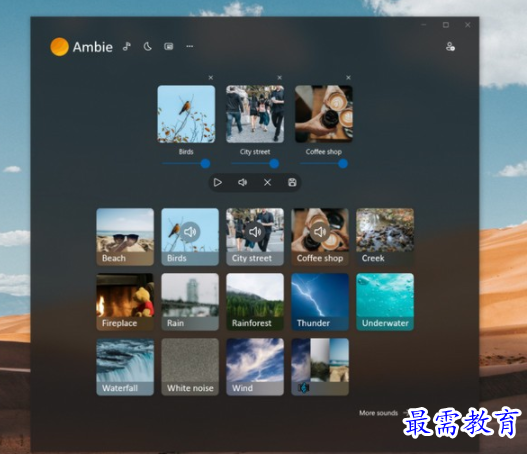Remove Coffee shop from the active mix
The height and width of the screenshot is (454, 527).
(348, 78)
